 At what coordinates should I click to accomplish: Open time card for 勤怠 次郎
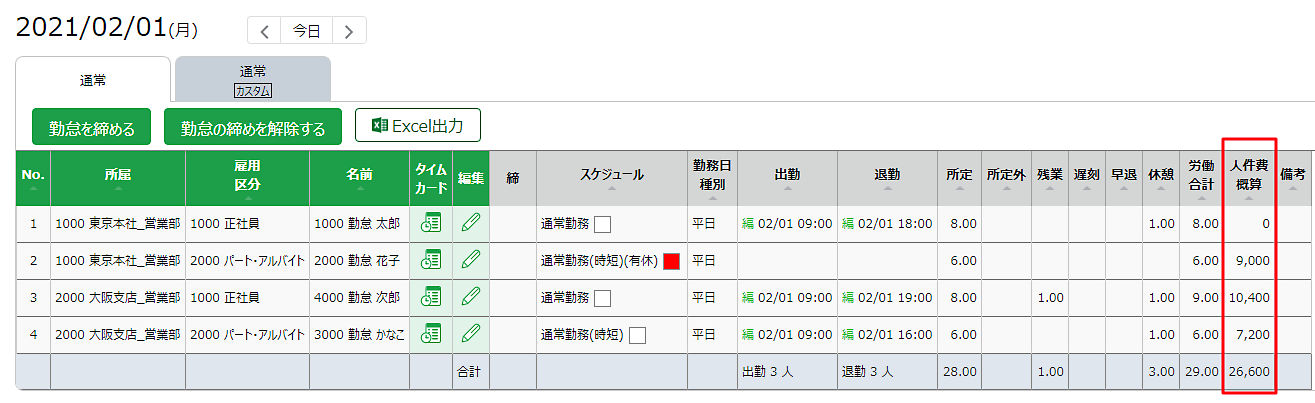pyautogui.click(x=431, y=297)
